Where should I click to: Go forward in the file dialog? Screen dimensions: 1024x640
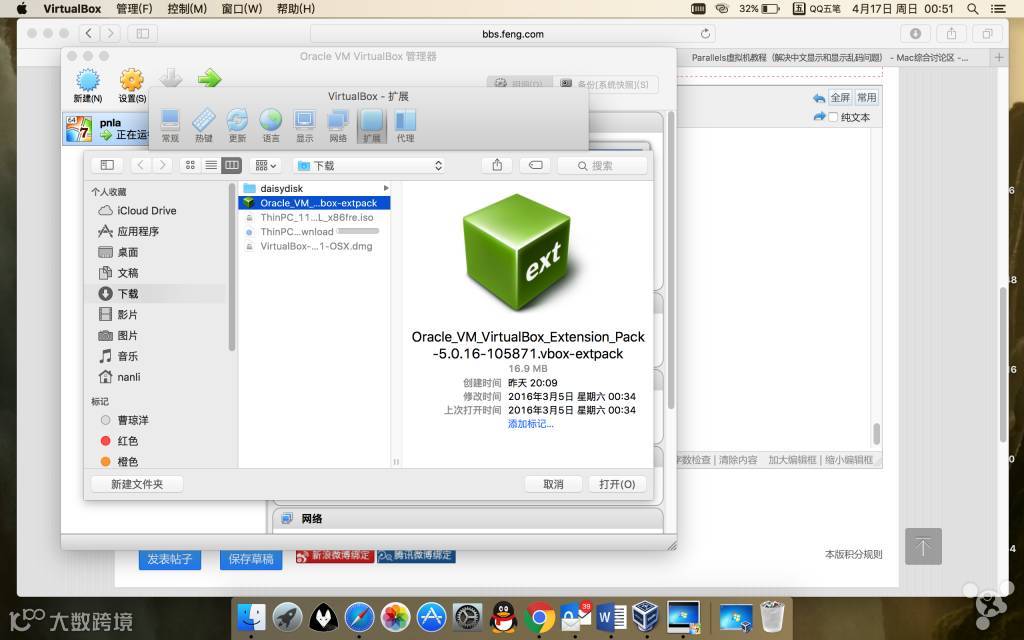(x=162, y=165)
